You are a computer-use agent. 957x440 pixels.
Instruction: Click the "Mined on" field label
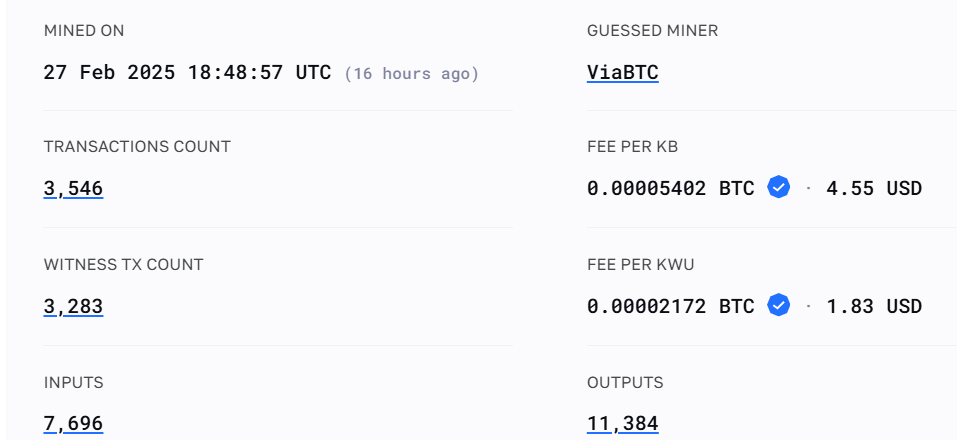[x=84, y=30]
